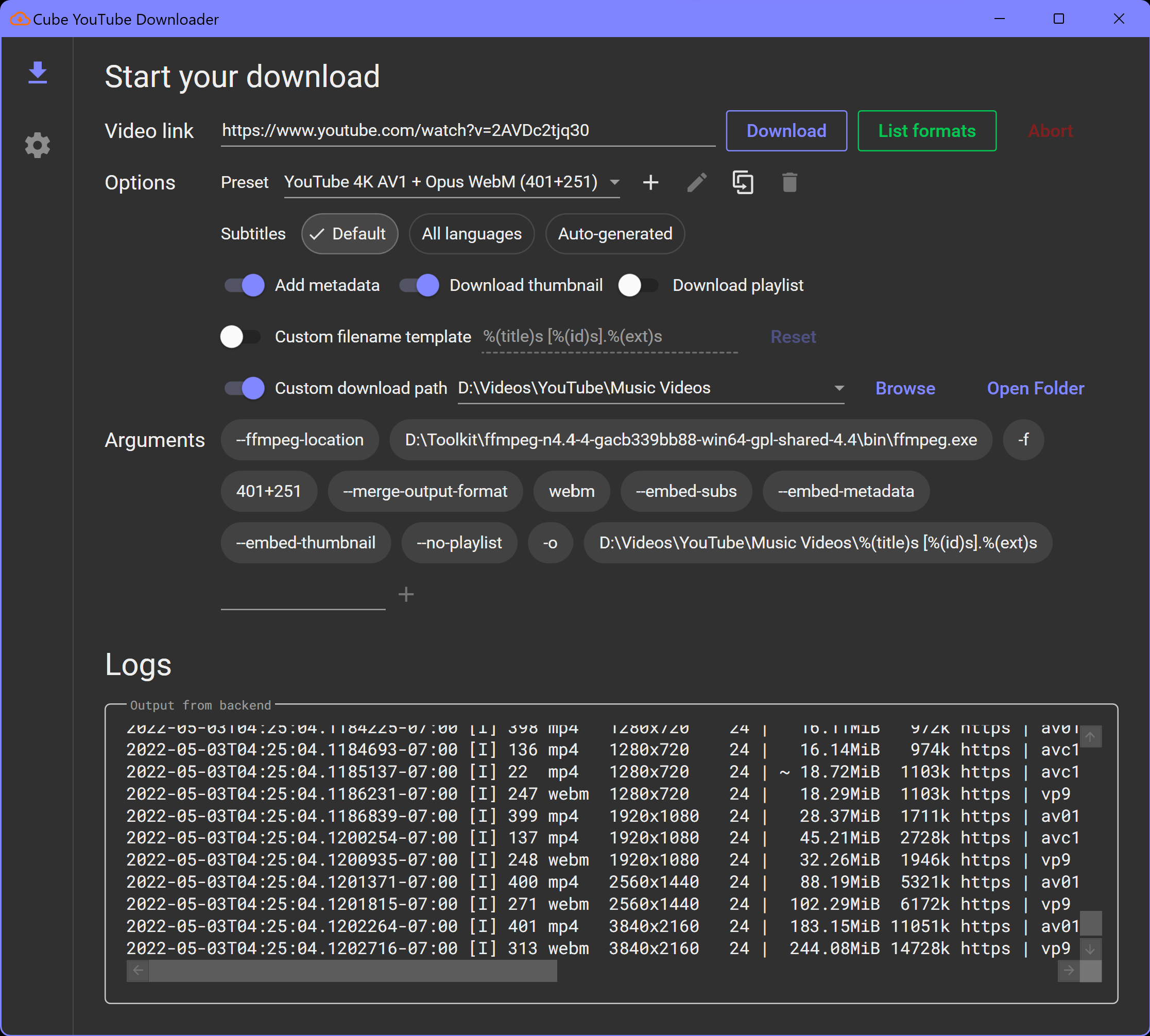Enable Custom filename template switch
Viewport: 1150px width, 1036px height.
coord(241,337)
